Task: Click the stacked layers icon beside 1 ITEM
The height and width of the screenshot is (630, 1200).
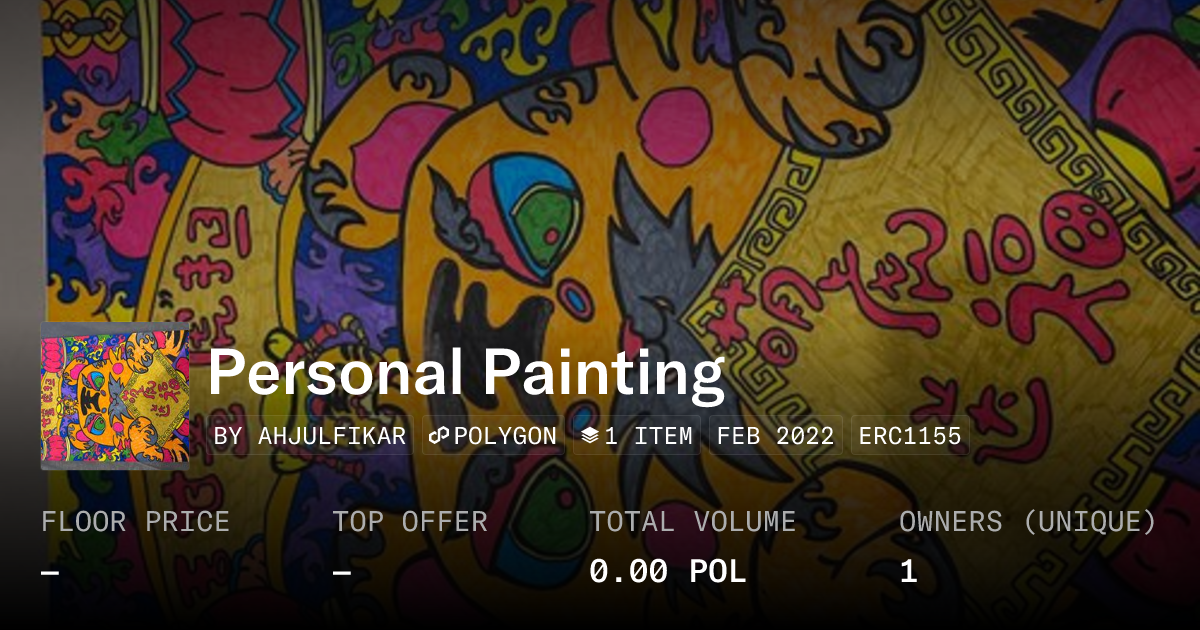Action: 590,436
